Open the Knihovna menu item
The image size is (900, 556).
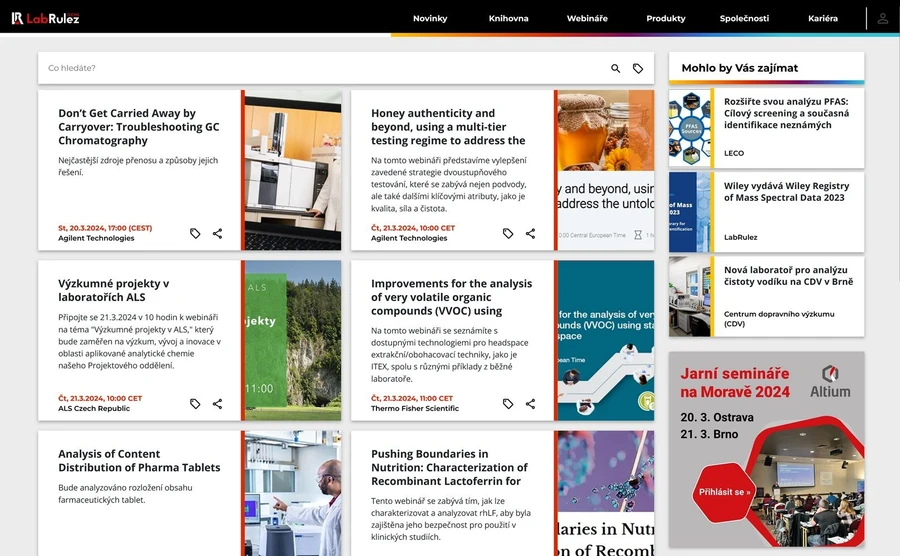tap(509, 18)
